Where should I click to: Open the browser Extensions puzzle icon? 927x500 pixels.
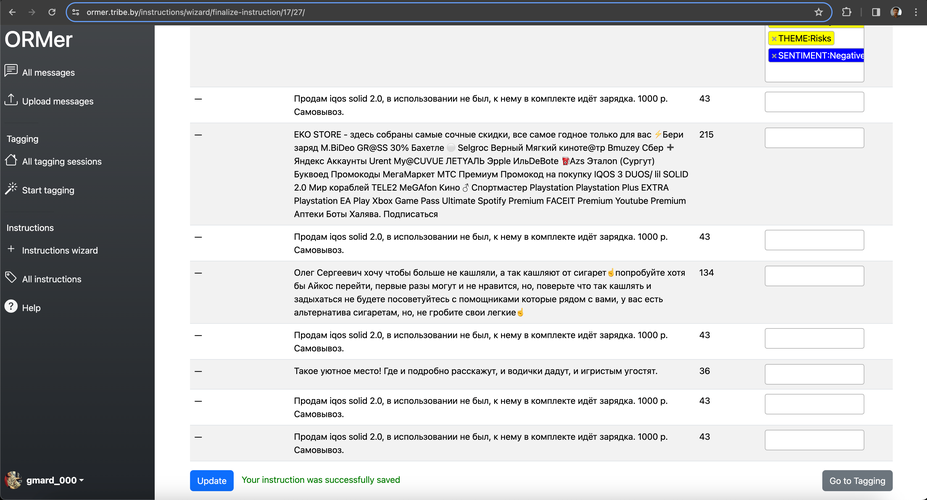tap(847, 12)
